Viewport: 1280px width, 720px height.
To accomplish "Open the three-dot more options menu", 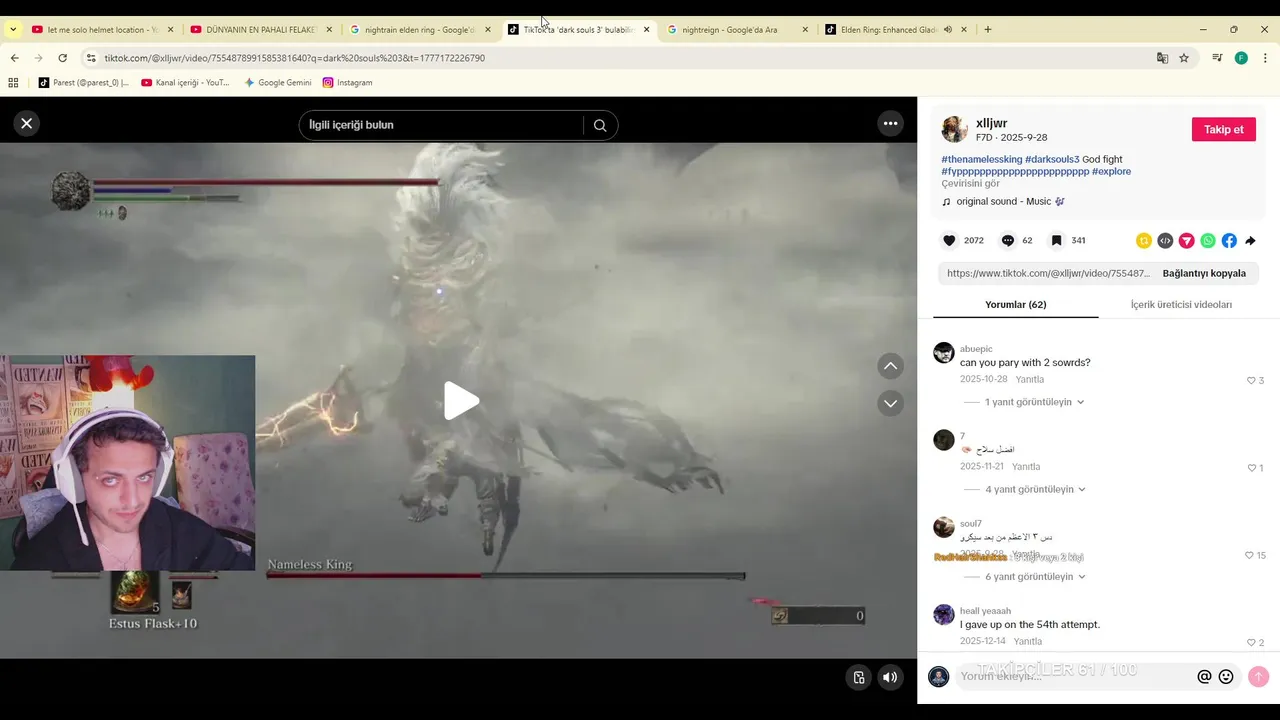I will point(890,123).
